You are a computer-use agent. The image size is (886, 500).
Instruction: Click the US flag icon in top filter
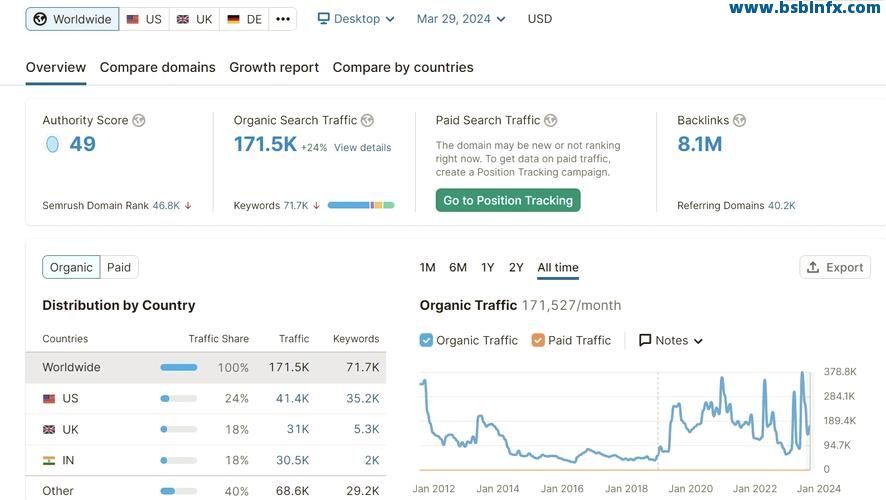pyautogui.click(x=133, y=19)
